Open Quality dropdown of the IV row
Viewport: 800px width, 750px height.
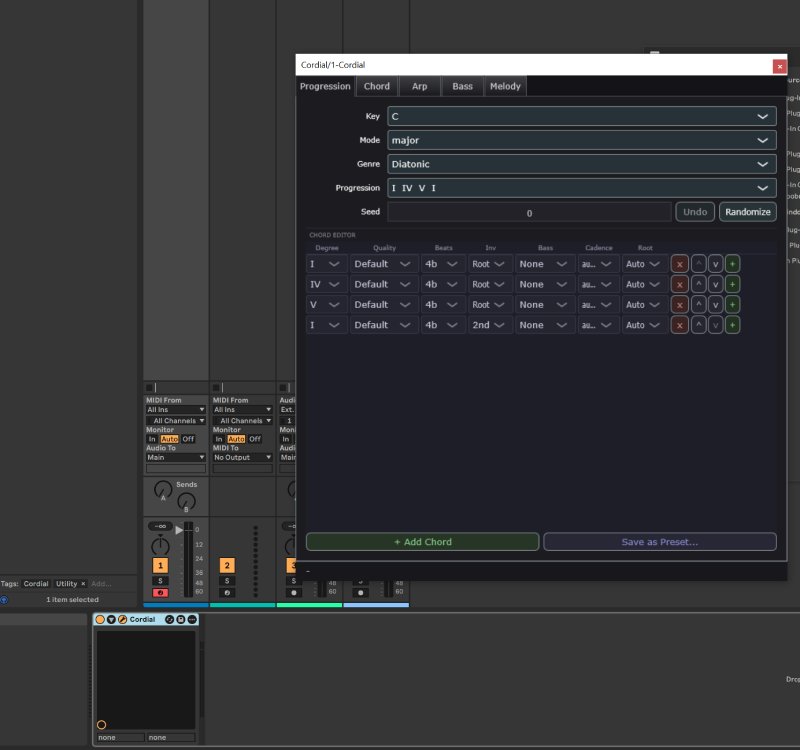click(x=384, y=285)
